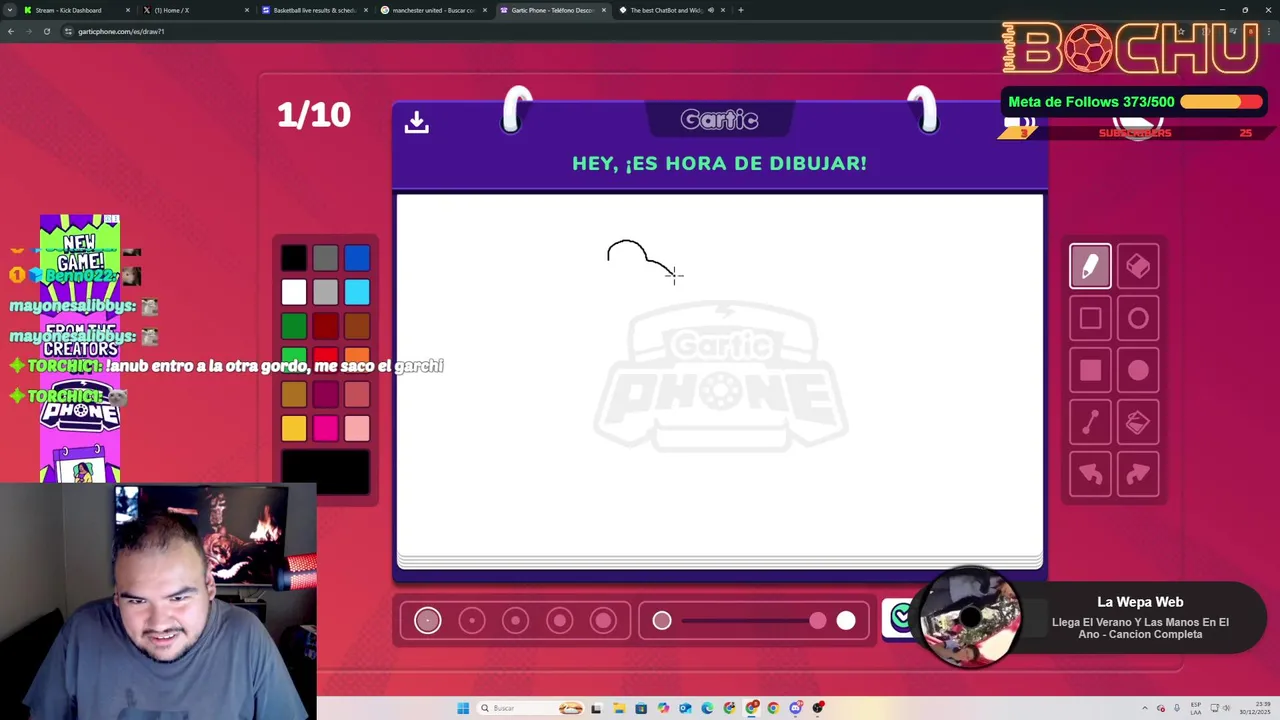Pick the cyan color swatch

coord(357,292)
